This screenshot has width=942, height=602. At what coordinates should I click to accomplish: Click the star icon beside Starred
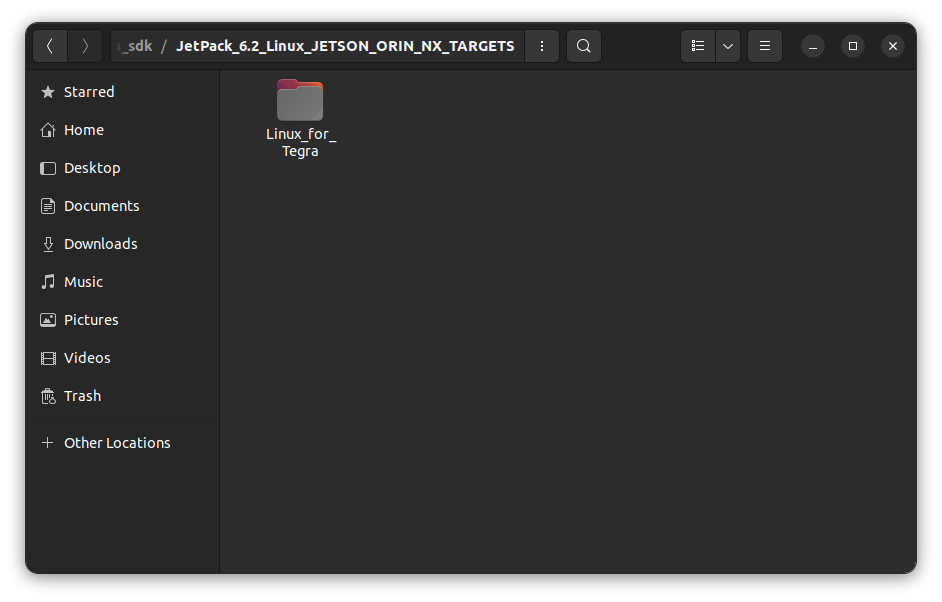point(47,92)
